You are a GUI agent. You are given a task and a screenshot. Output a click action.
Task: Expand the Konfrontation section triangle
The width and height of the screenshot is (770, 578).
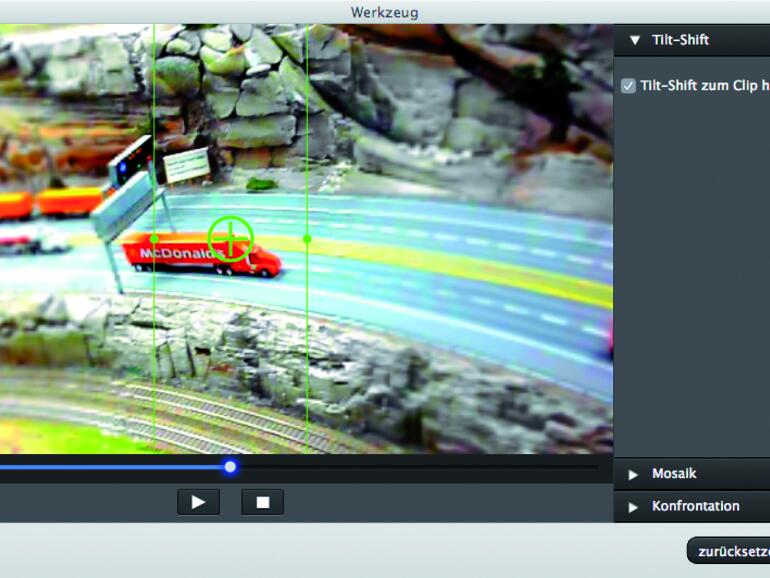tap(632, 507)
